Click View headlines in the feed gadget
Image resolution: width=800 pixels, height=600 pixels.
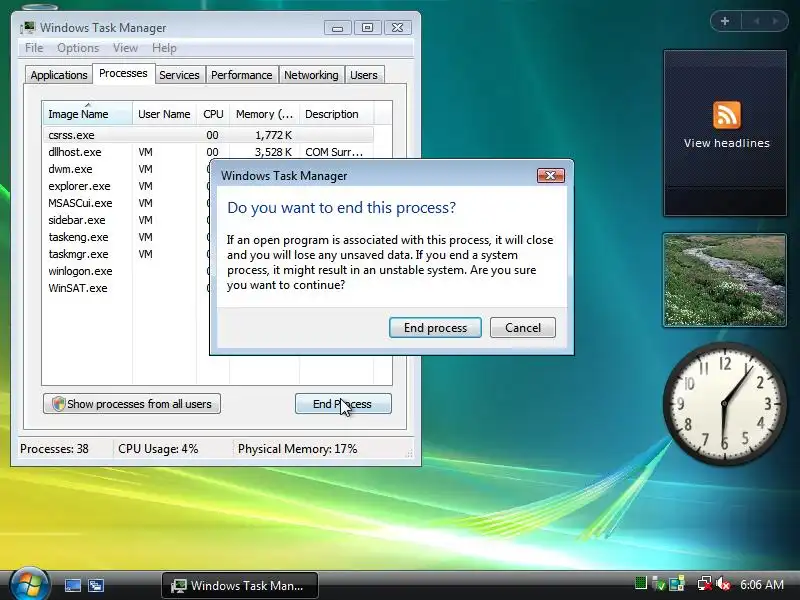(727, 143)
